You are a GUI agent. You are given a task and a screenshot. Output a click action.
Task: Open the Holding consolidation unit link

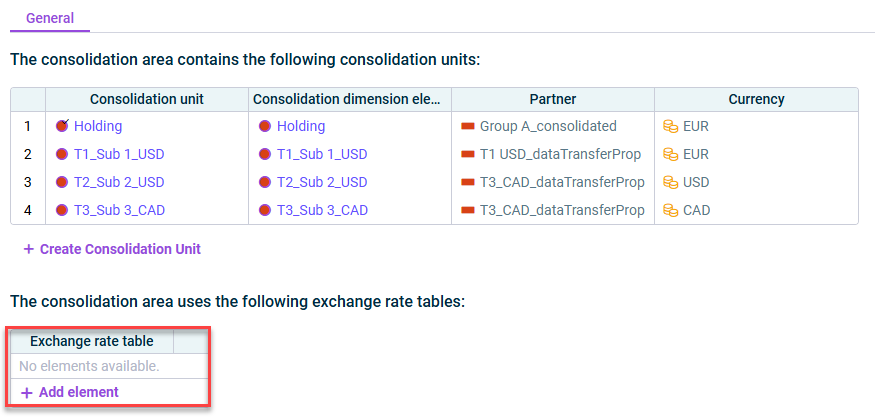(x=98, y=126)
